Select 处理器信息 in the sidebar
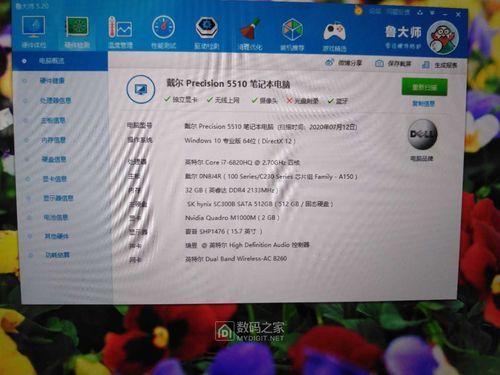Image resolution: width=500 pixels, height=375 pixels. 56,100
